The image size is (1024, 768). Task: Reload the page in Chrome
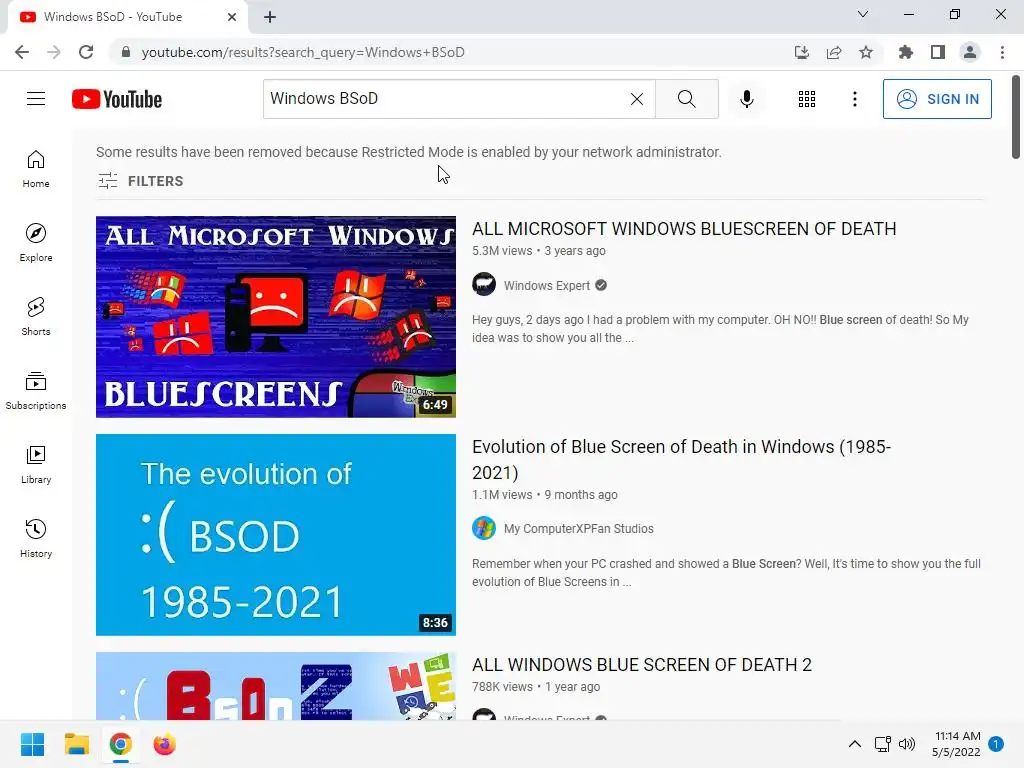click(86, 52)
